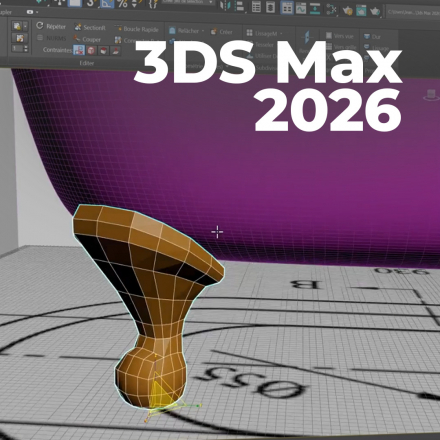Select the highlighted Select and Manipulate tool

click(x=75, y=3)
